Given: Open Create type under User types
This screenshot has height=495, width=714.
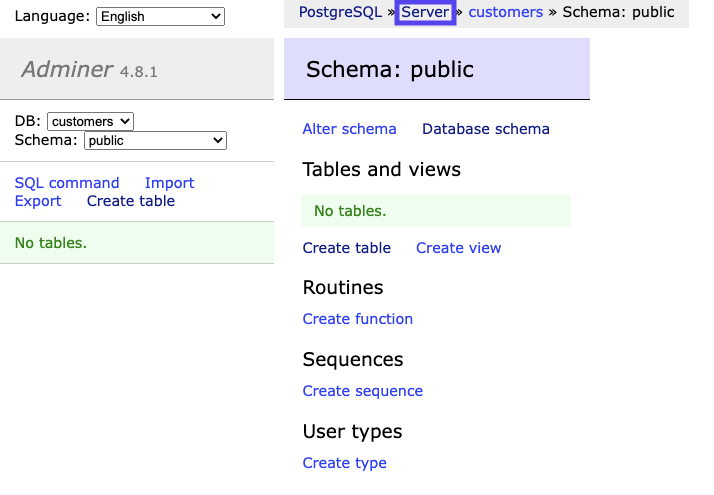Looking at the screenshot, I should pos(345,463).
